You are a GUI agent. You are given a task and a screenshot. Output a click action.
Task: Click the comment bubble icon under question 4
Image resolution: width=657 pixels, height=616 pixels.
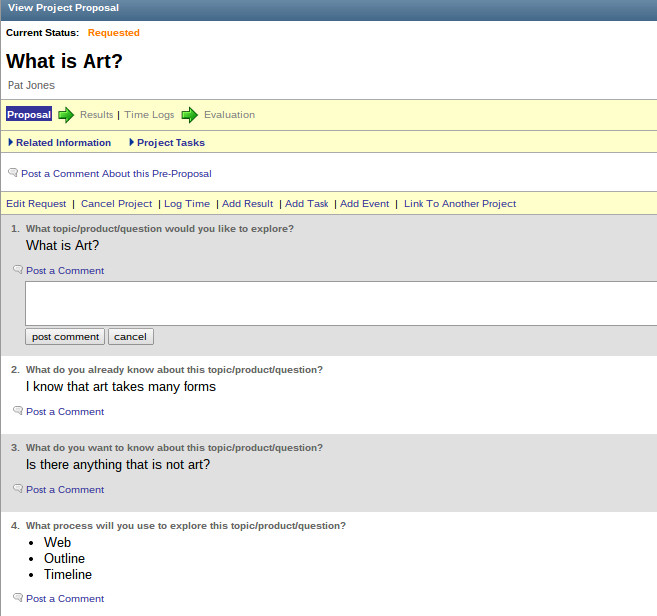tap(18, 598)
